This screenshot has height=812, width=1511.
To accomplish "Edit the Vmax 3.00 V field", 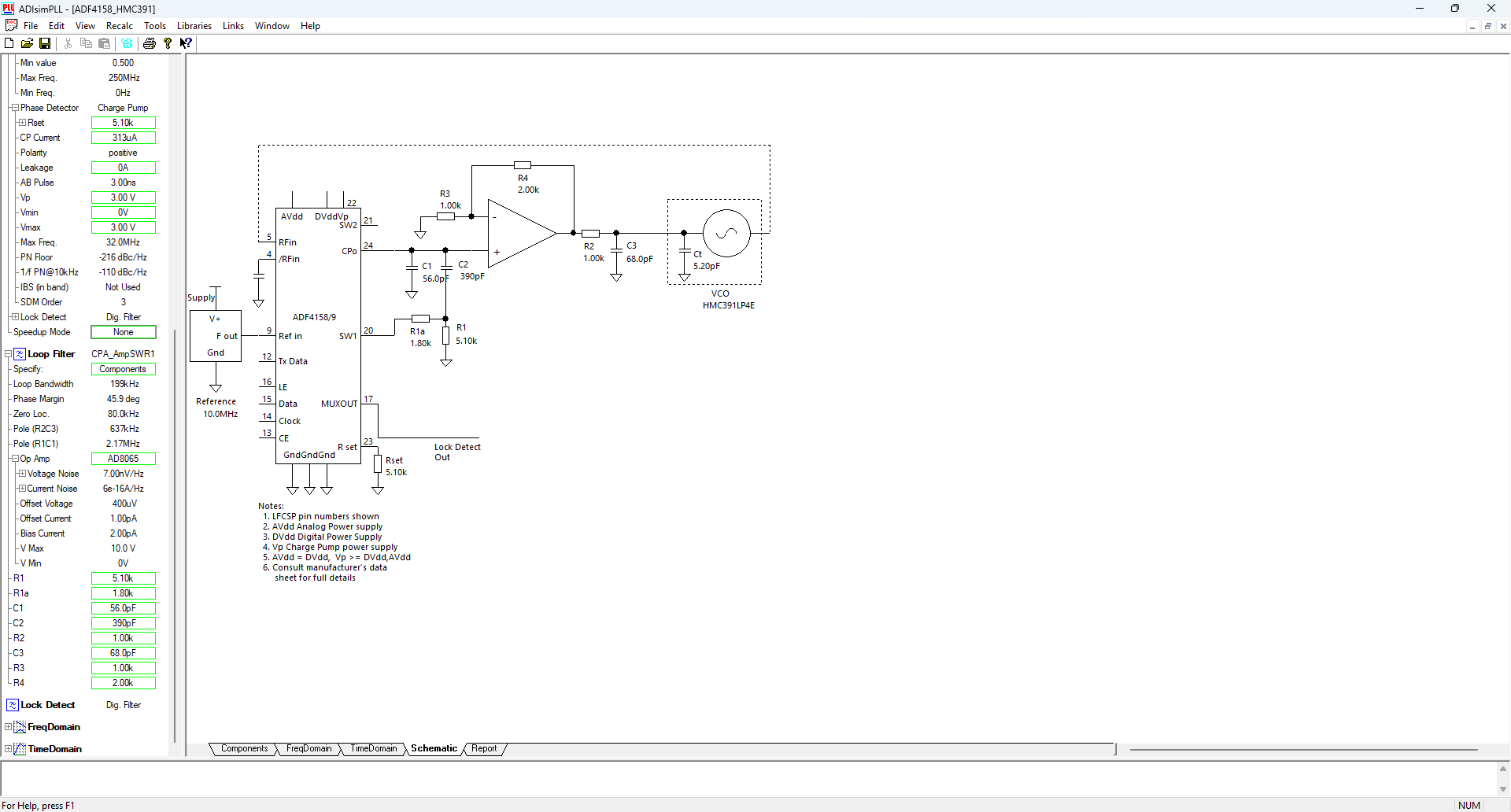I will pyautogui.click(x=124, y=227).
